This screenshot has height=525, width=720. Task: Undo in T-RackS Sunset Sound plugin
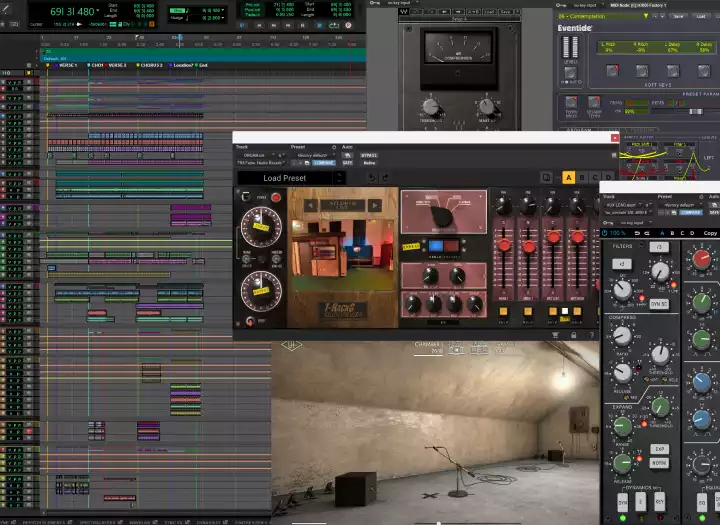point(371,178)
